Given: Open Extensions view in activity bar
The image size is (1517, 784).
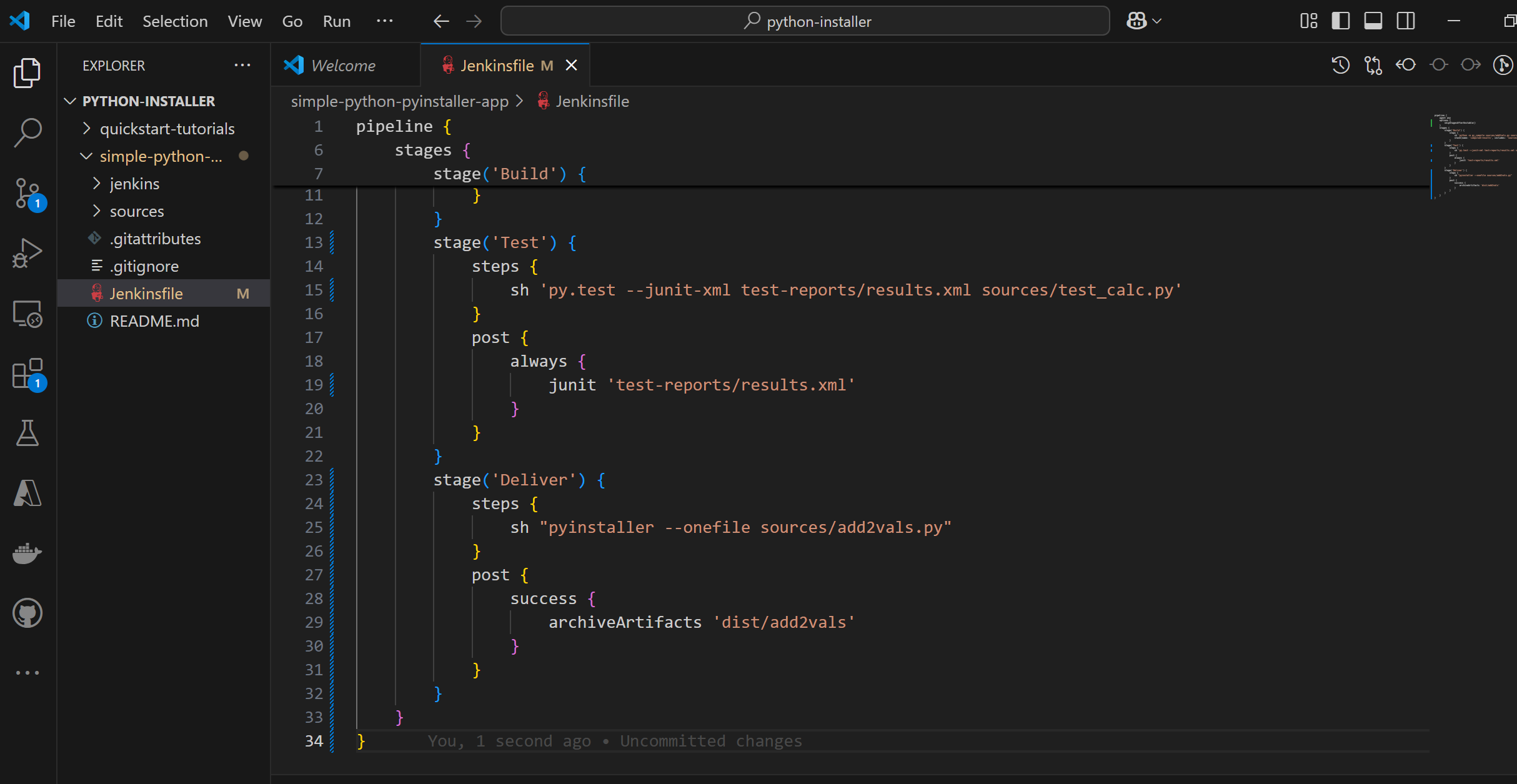Looking at the screenshot, I should 27,374.
